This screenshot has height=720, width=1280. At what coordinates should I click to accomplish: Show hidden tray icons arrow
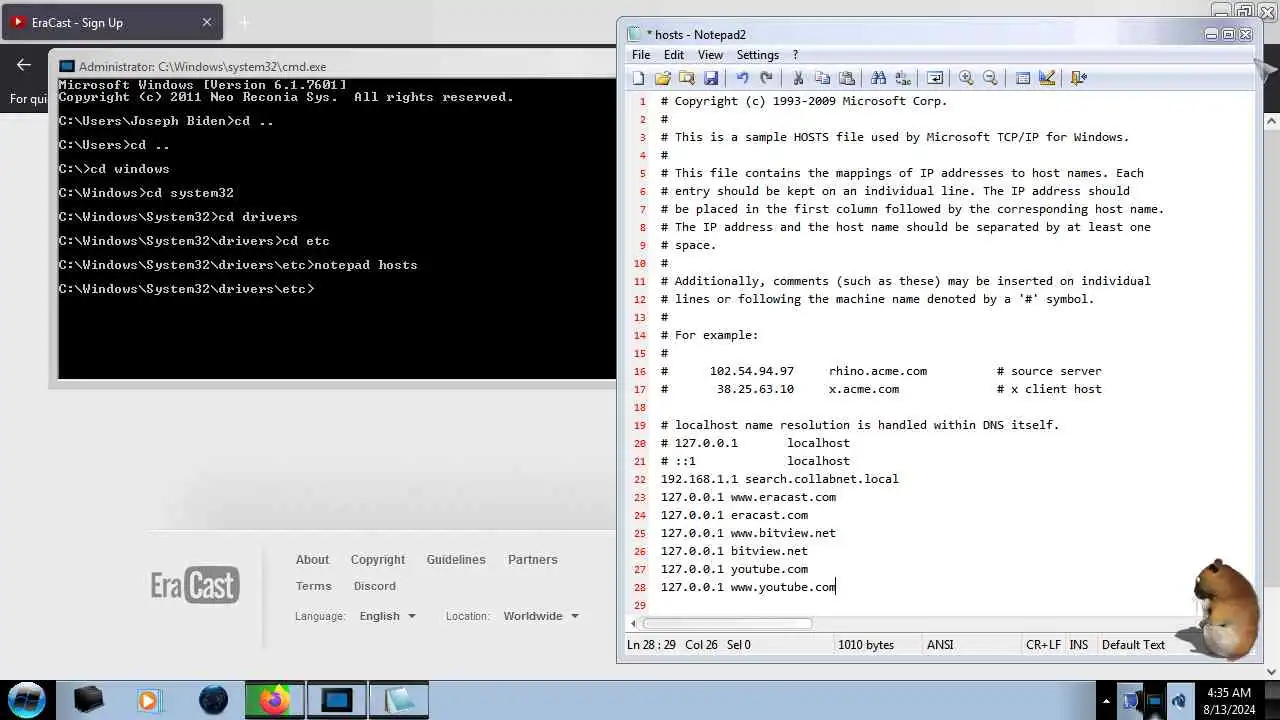pyautogui.click(x=1105, y=700)
